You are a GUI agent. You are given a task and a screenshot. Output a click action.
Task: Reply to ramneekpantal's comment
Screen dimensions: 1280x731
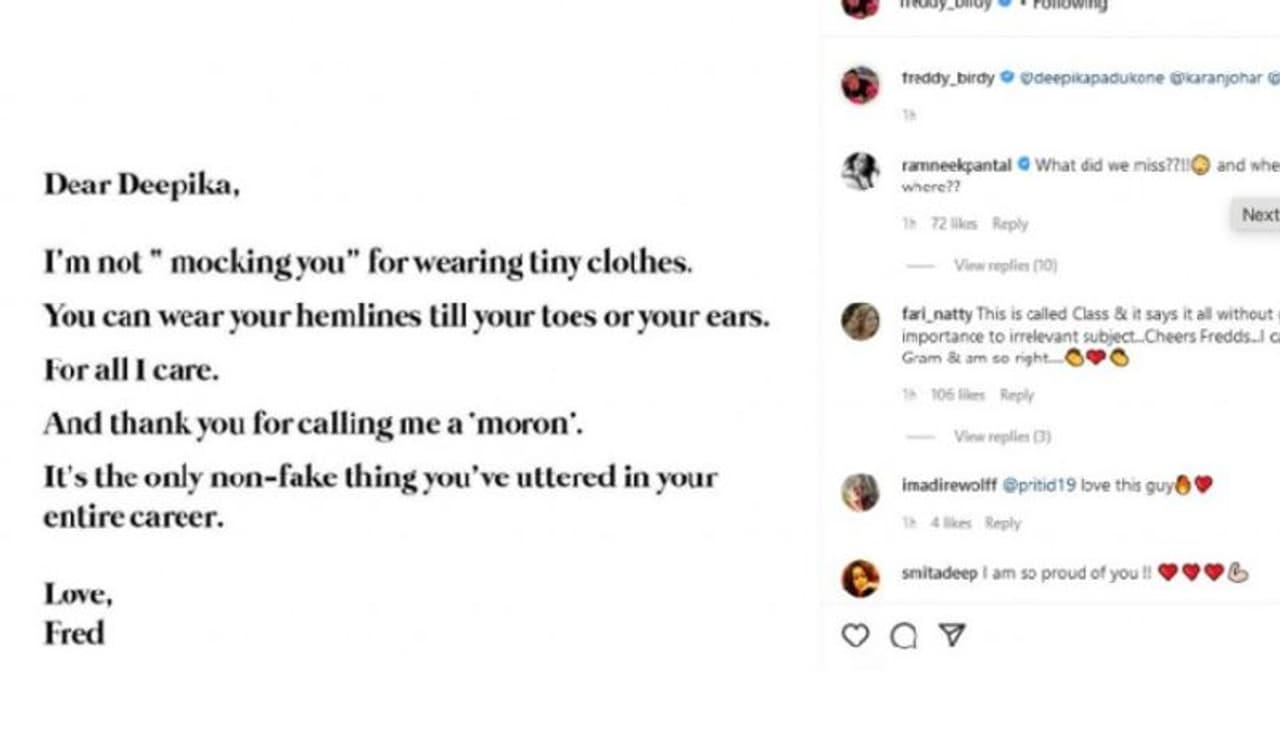pos(1010,224)
